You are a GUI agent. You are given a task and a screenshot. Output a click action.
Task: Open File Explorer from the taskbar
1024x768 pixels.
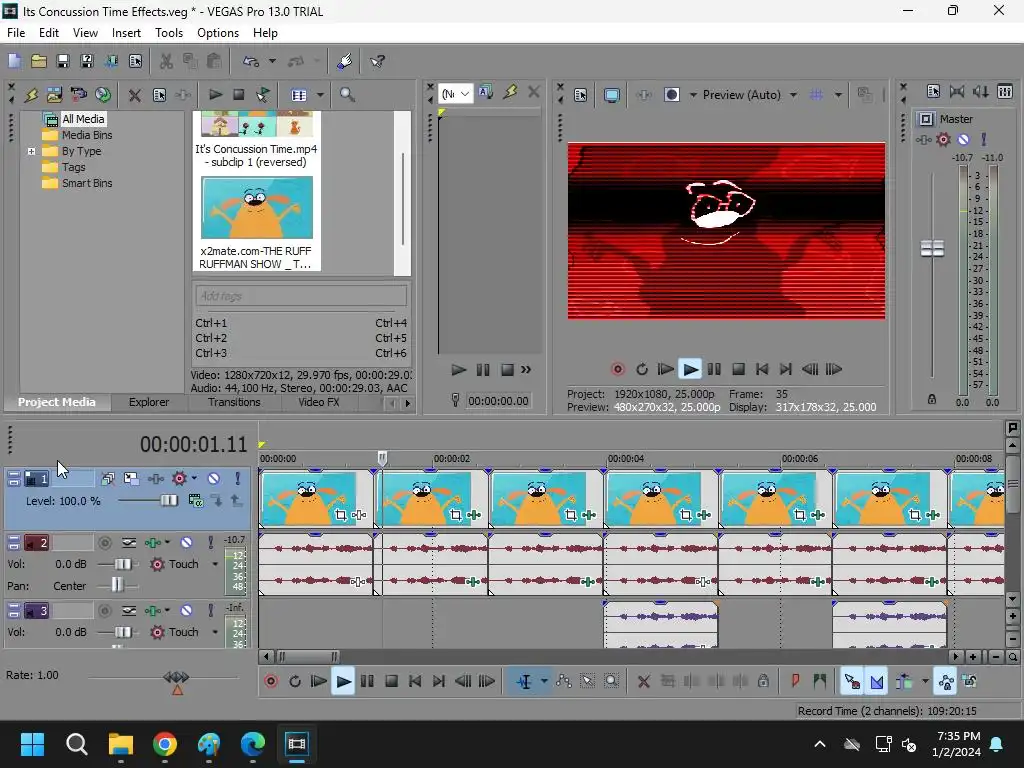coord(120,744)
